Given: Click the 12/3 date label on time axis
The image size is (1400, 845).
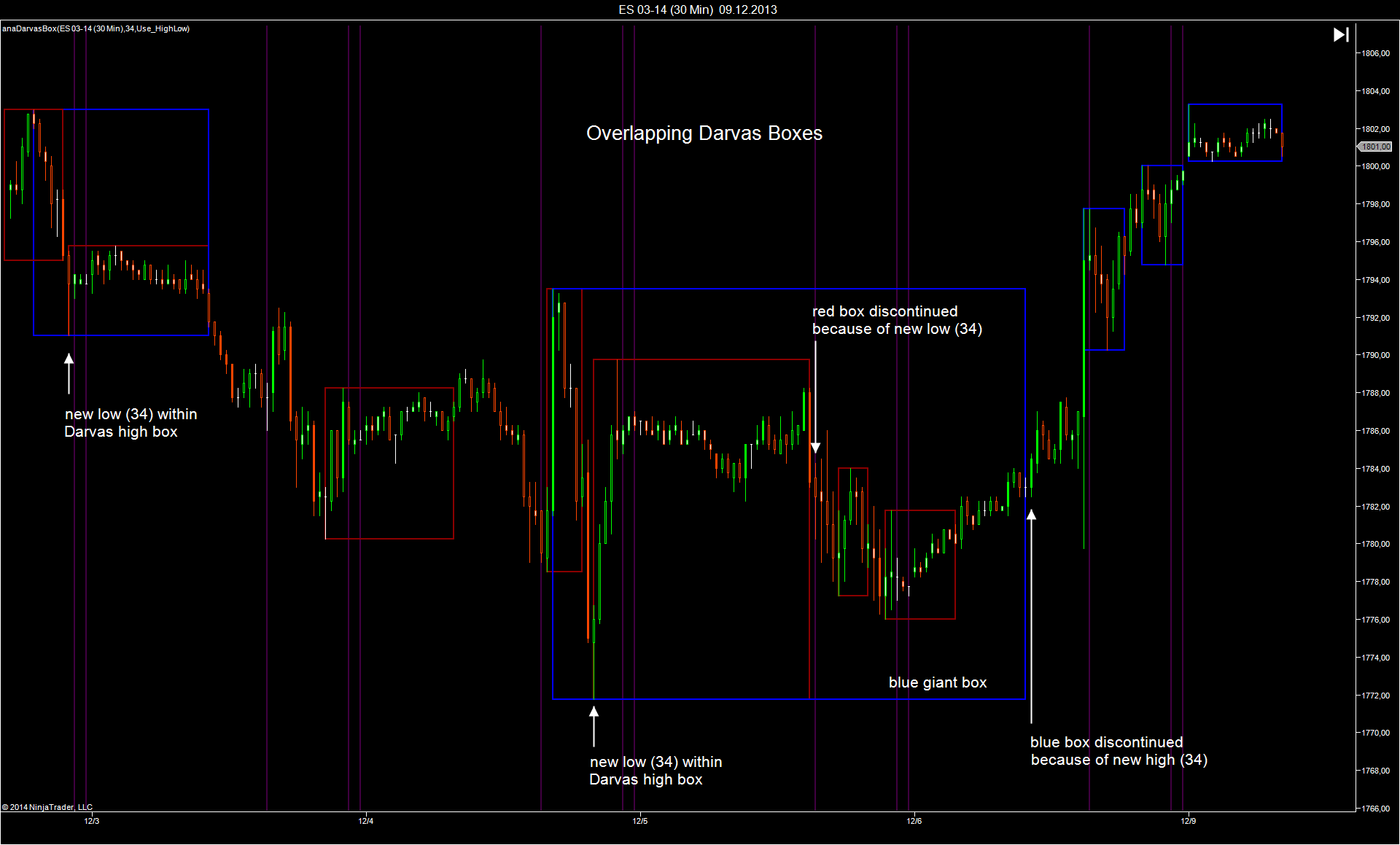Looking at the screenshot, I should pos(92,821).
